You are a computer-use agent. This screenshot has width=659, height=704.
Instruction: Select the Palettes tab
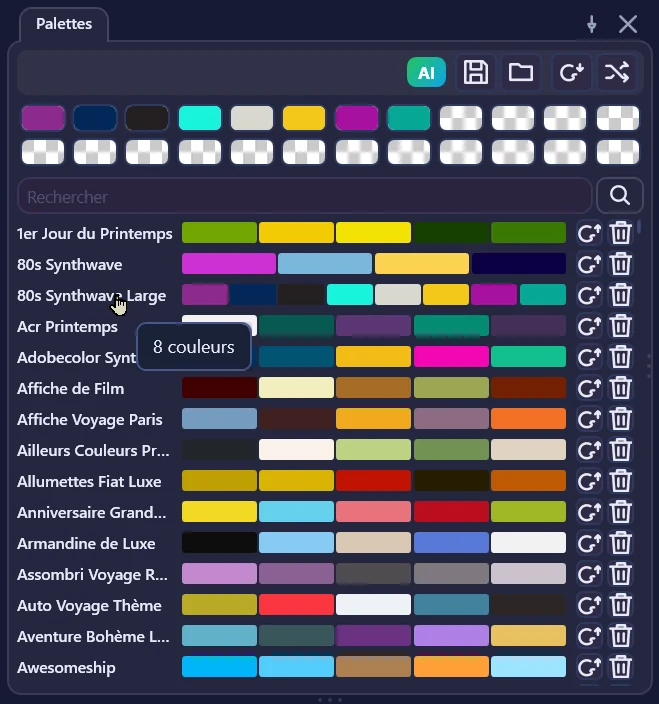coord(64,24)
